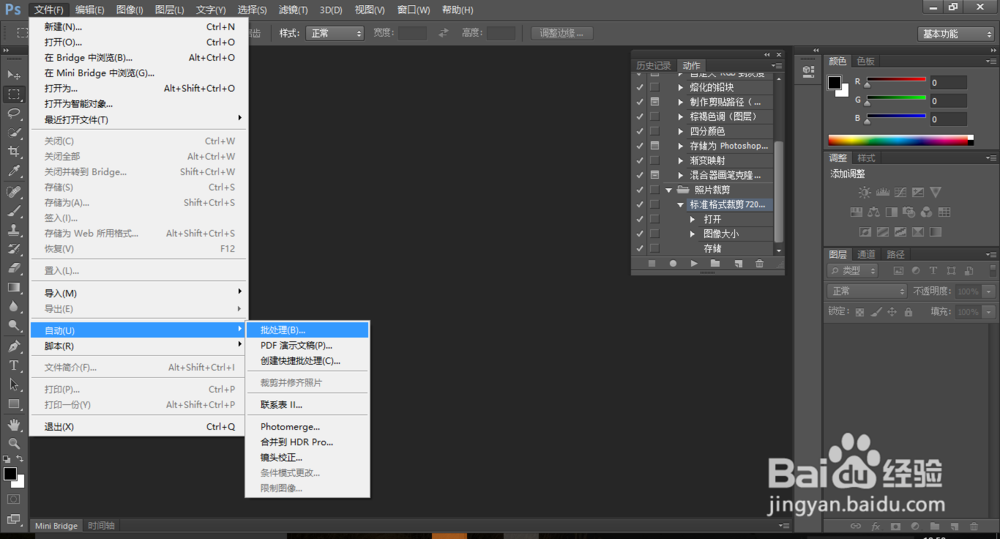Screen dimensions: 1000x539
Task: Open the 基本功能 workspace dropdown
Action: coord(956,34)
